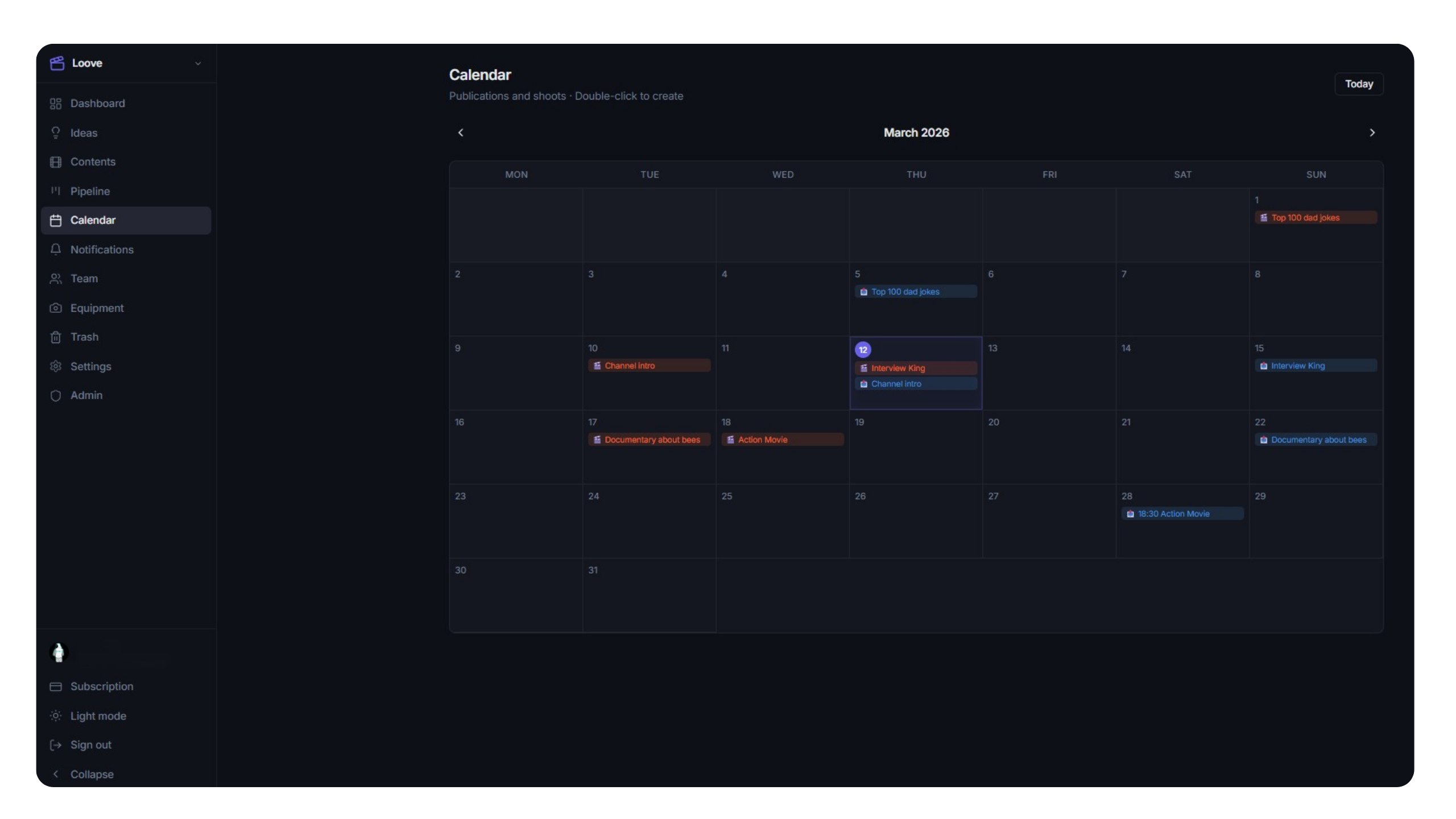
Task: Select the Dashboard icon
Action: (x=55, y=104)
